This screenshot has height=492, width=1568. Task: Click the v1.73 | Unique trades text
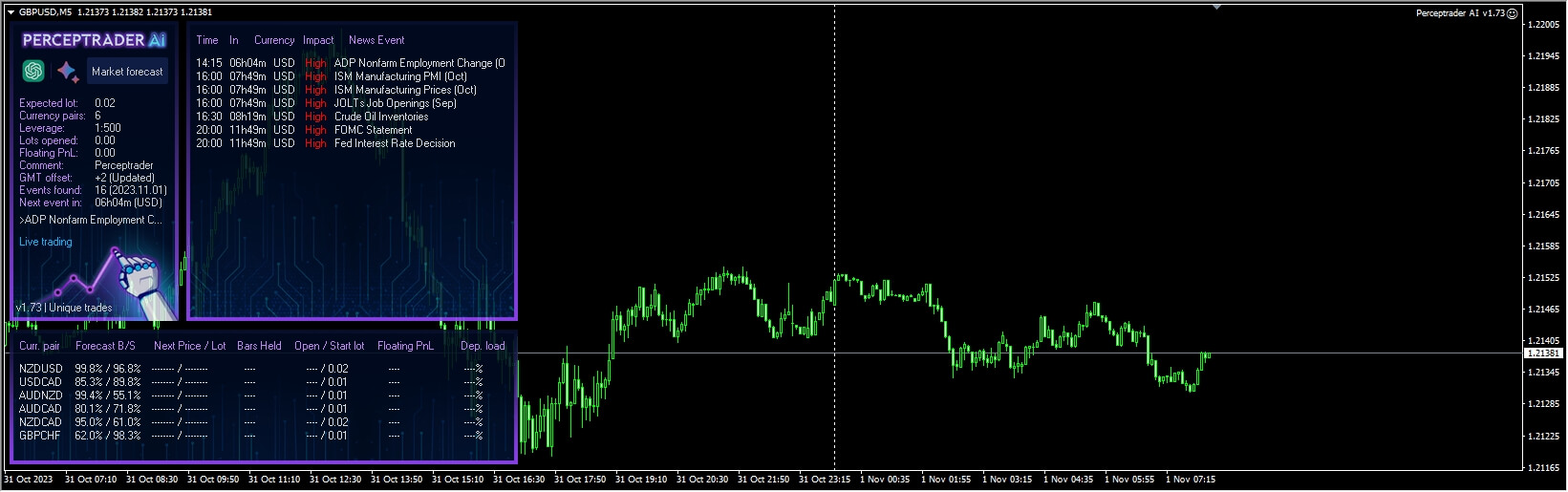(64, 308)
